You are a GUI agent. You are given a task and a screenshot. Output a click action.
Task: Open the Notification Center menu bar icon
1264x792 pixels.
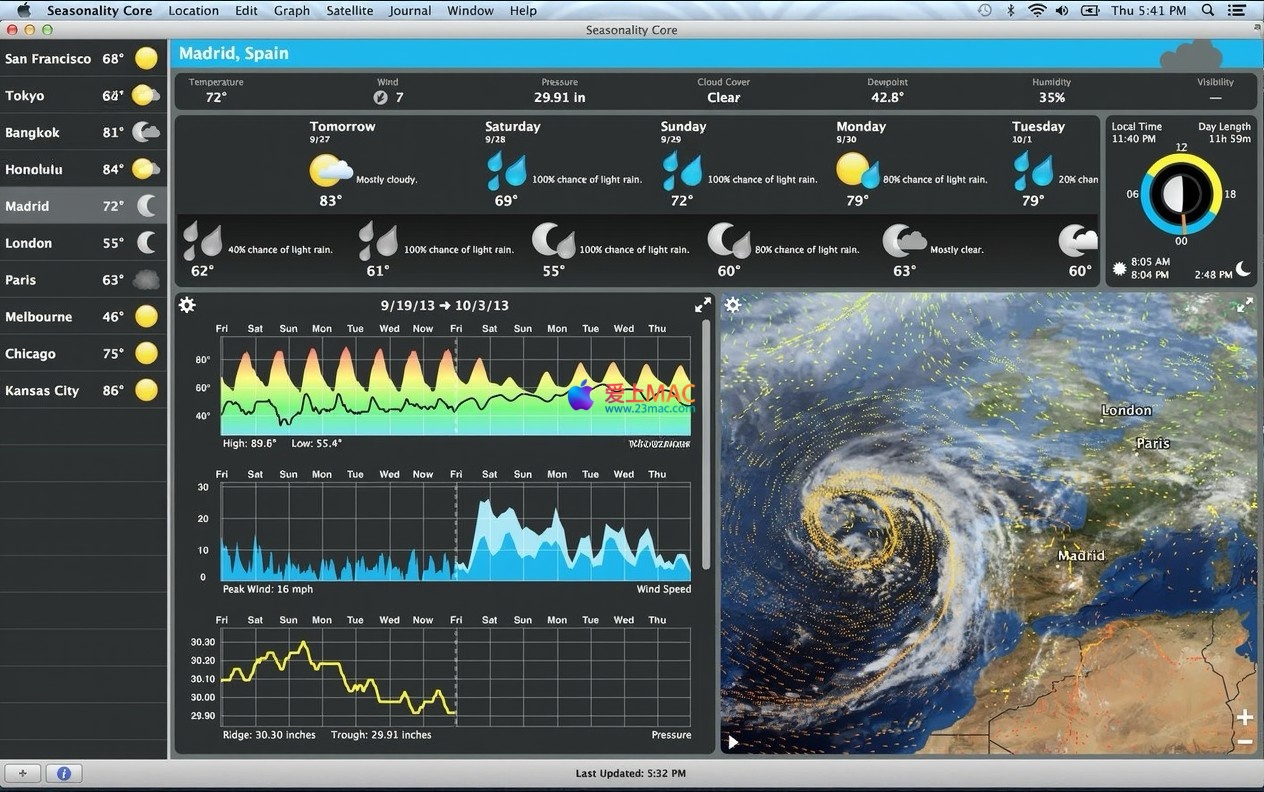tap(1240, 10)
